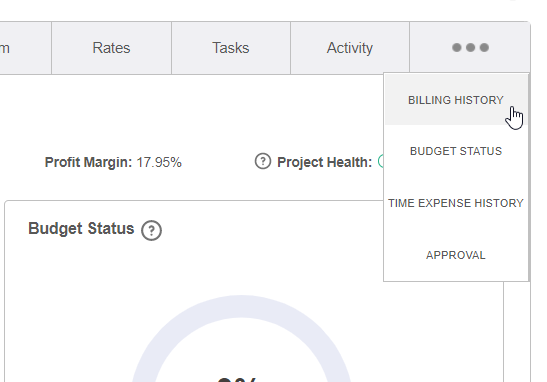
Task: Switch to the Tasks tab
Action: pyautogui.click(x=231, y=48)
